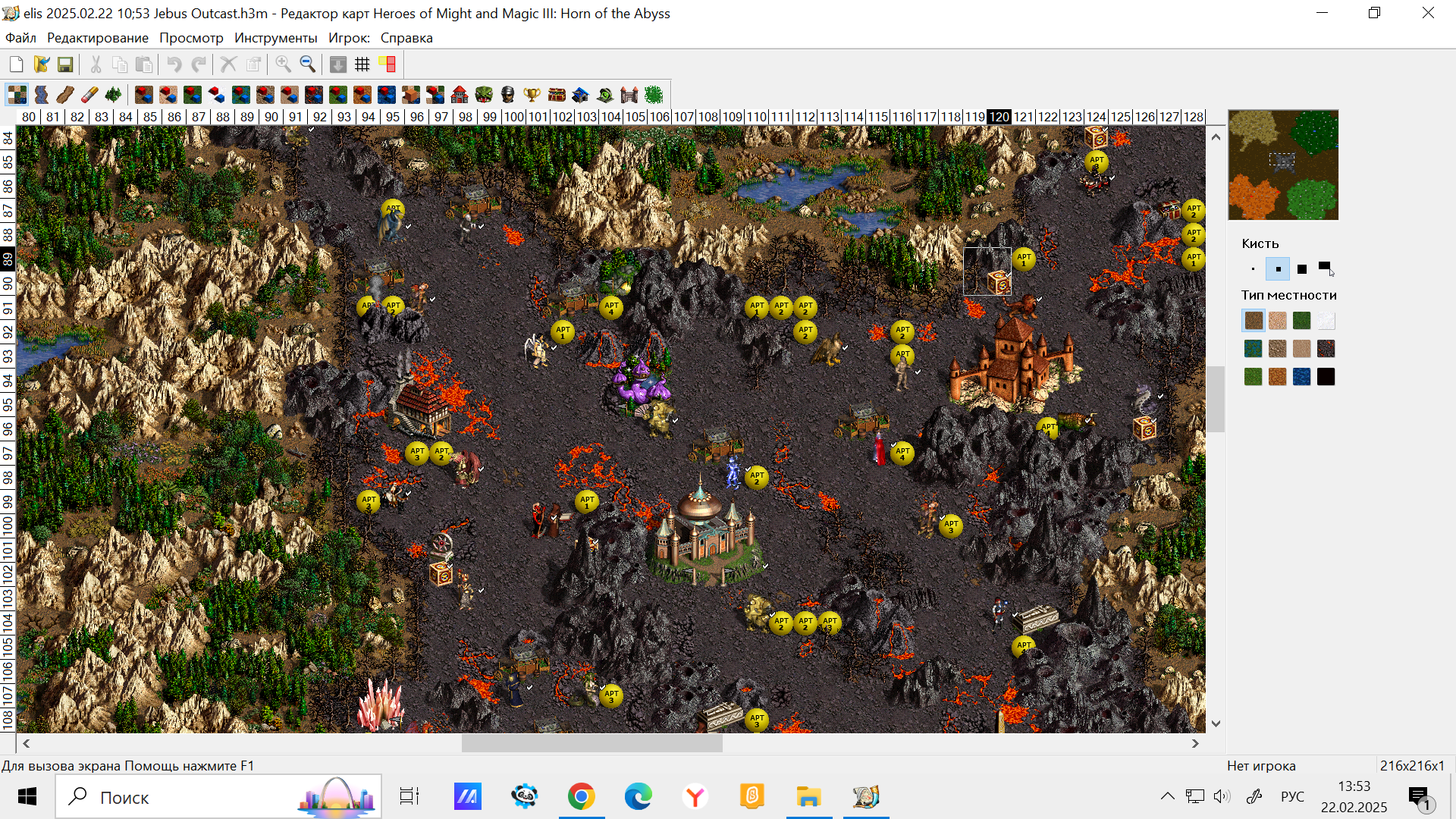Screen dimensions: 1456x819
Task: Open the towns object palette
Action: pos(460,95)
